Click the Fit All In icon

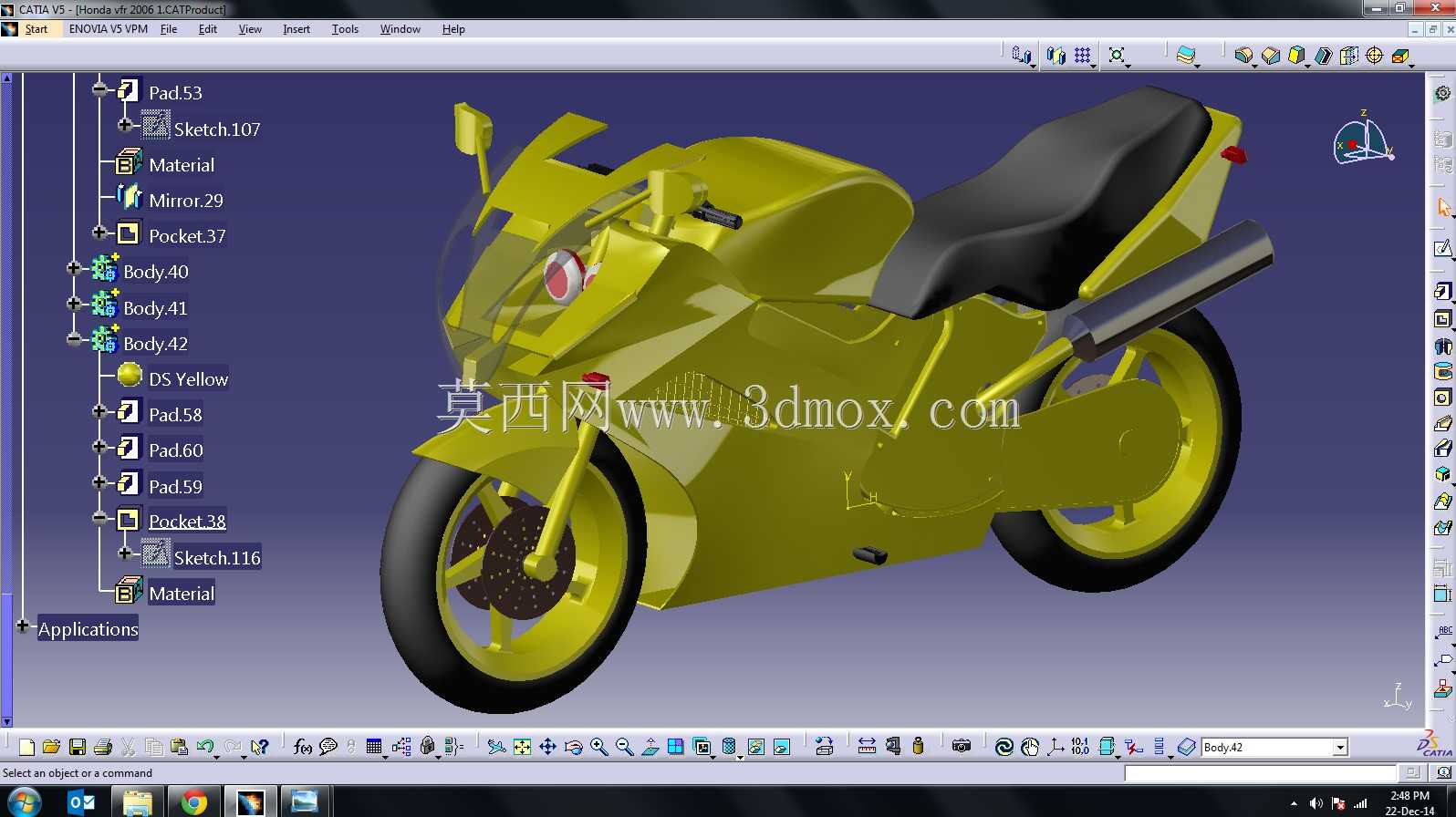(x=522, y=747)
